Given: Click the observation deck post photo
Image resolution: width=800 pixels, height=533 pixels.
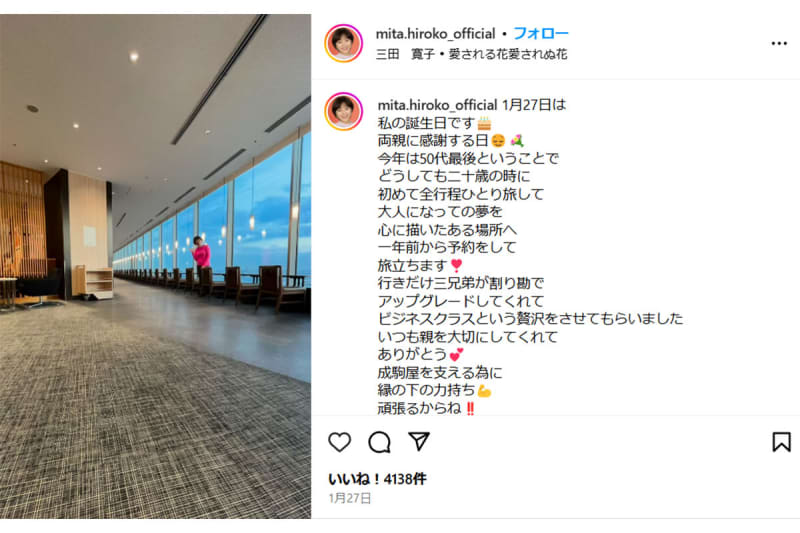Looking at the screenshot, I should (x=155, y=266).
